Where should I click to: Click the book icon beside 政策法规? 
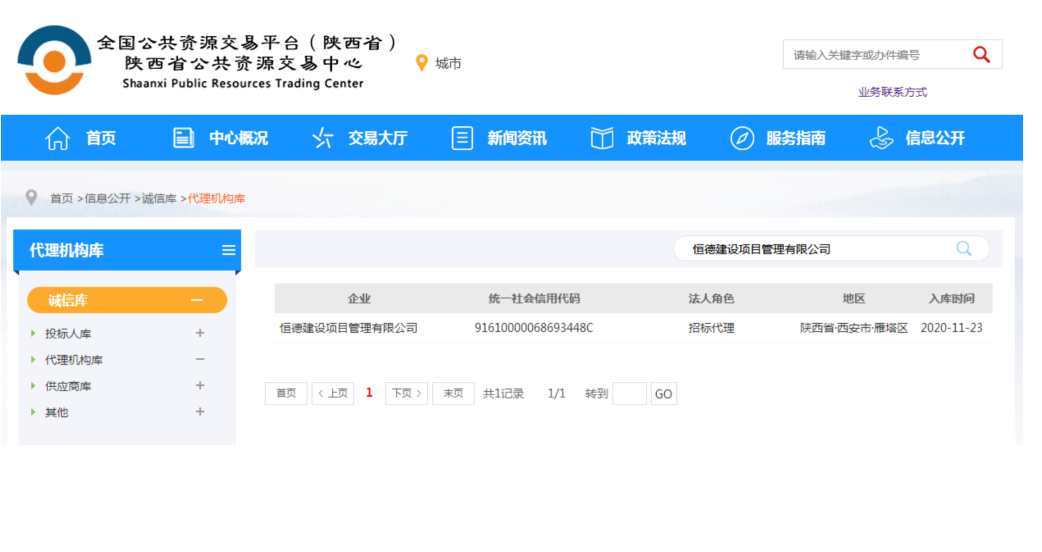coord(602,138)
